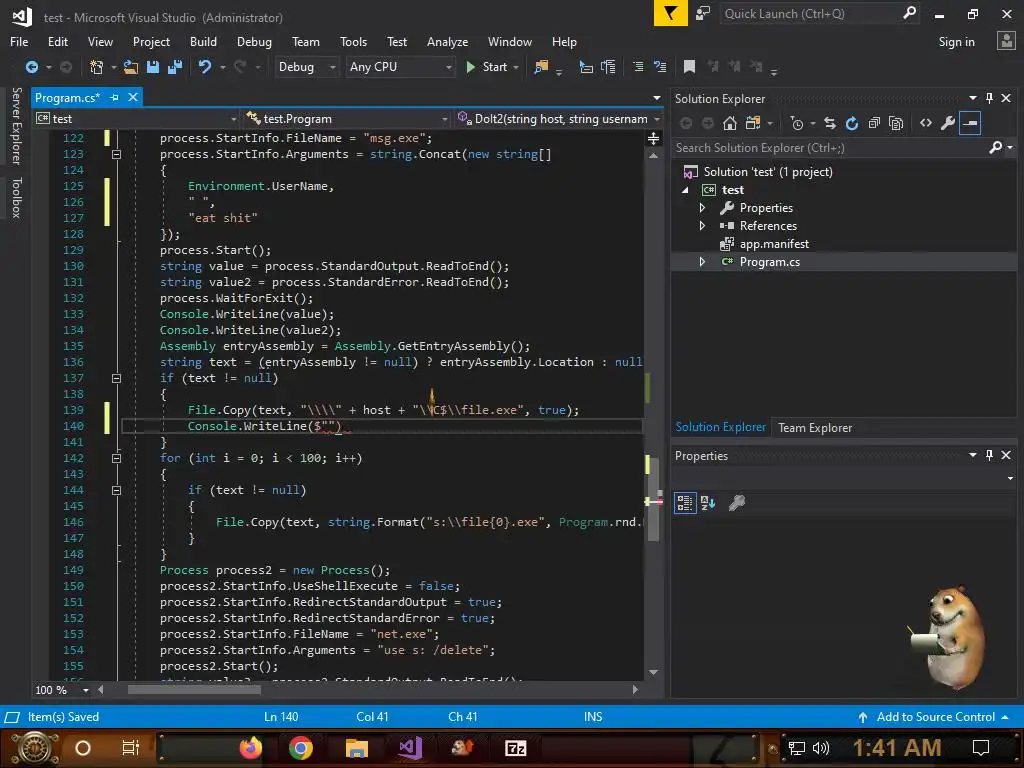Image resolution: width=1024 pixels, height=768 pixels.
Task: Click the Pending Changes Filter clock icon
Action: point(797,123)
